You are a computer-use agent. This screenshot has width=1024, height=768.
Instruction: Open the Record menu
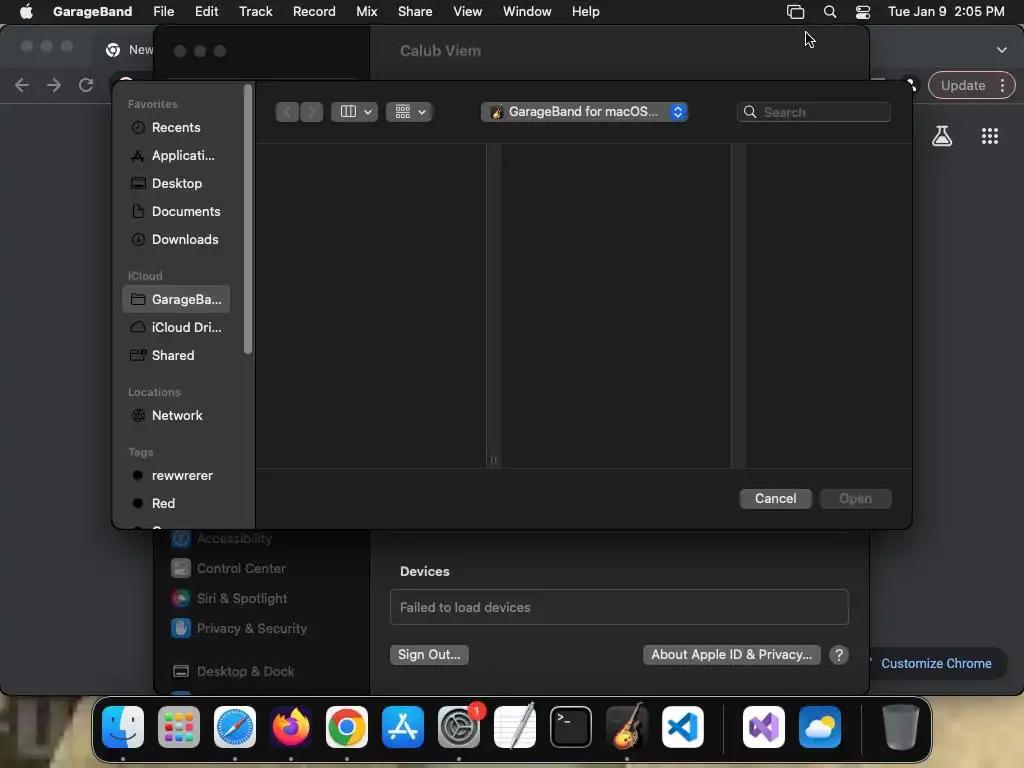(x=314, y=11)
